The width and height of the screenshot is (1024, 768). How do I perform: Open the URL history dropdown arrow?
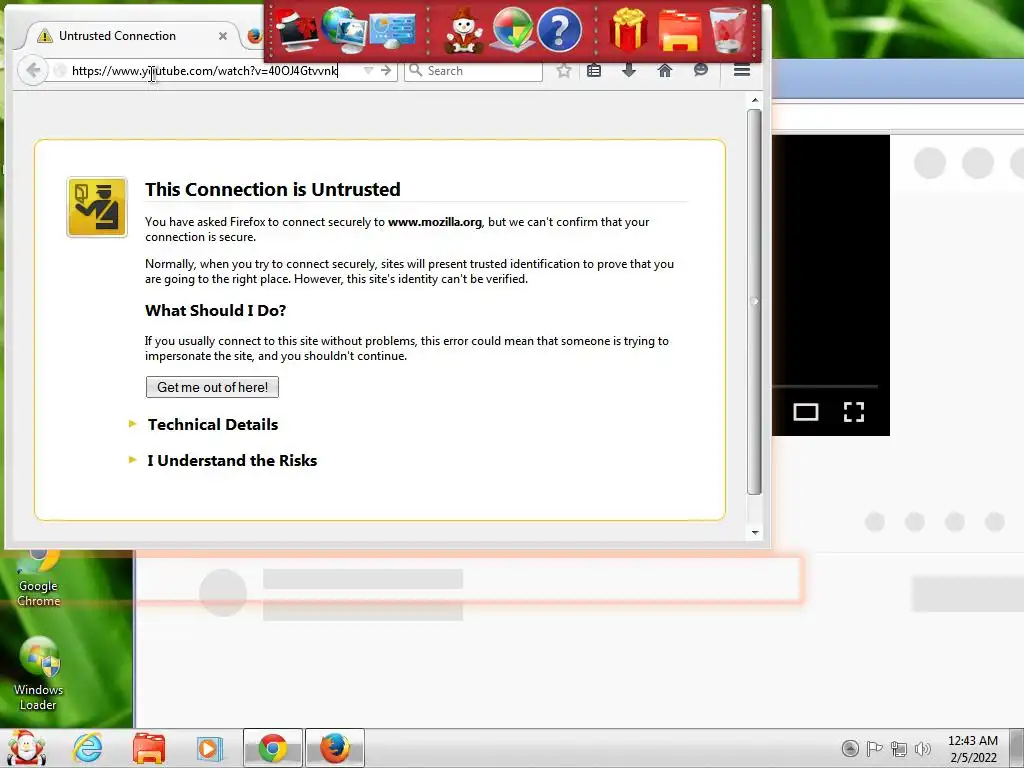tap(368, 71)
